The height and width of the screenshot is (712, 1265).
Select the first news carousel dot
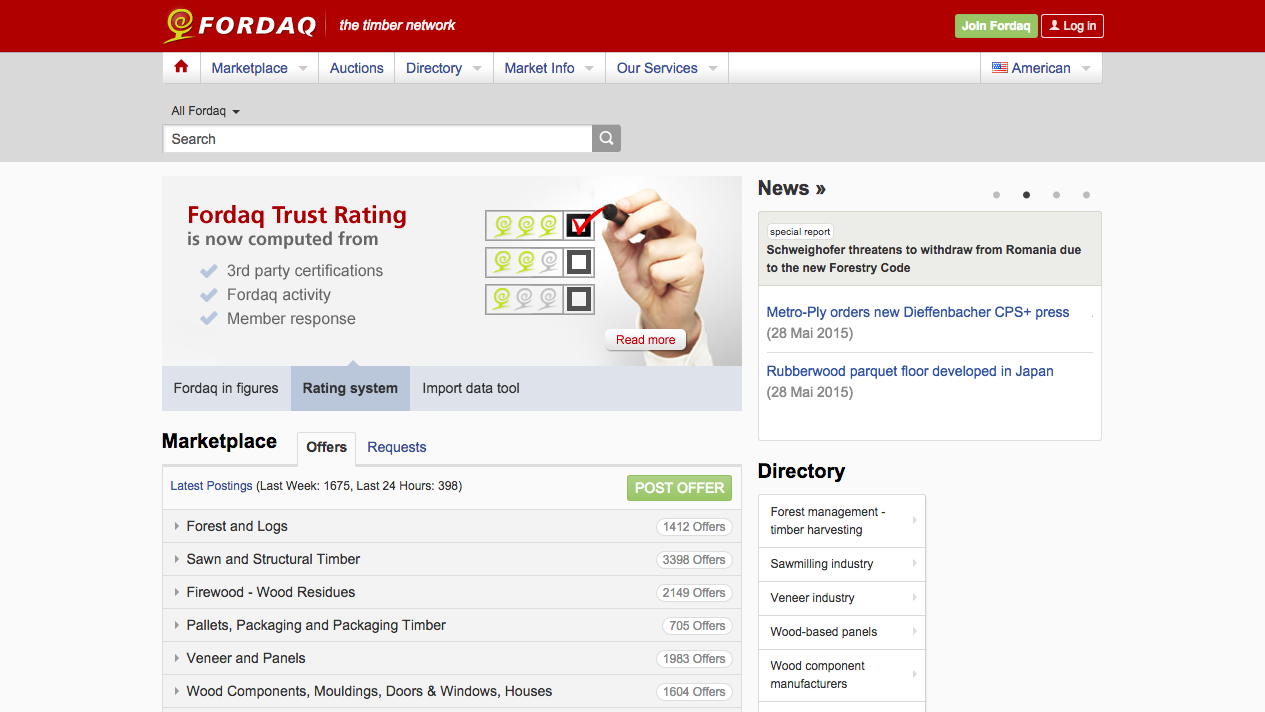click(x=996, y=195)
